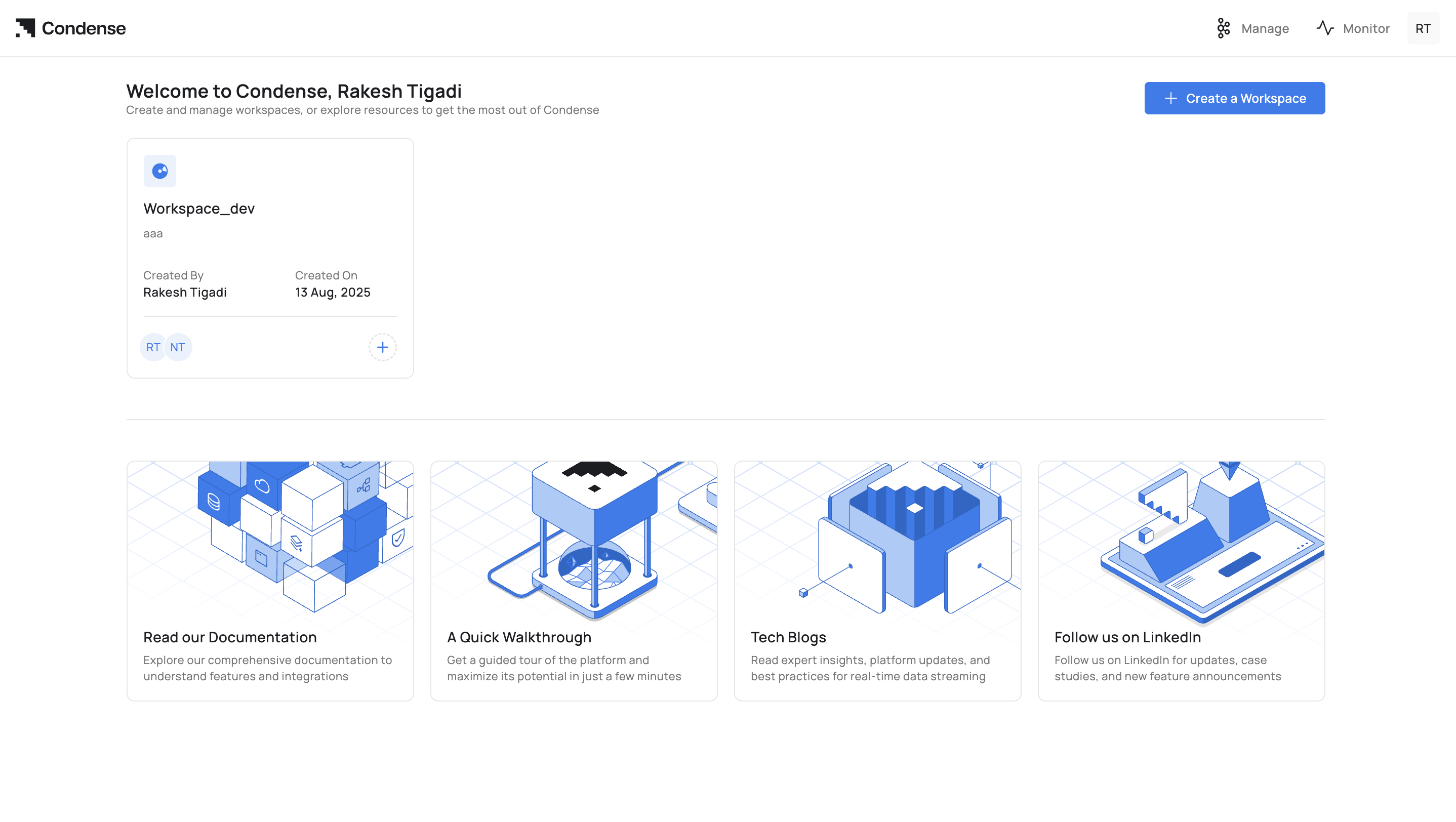Image resolution: width=1456 pixels, height=822 pixels.
Task: Open the Monitor section
Action: (1365, 28)
